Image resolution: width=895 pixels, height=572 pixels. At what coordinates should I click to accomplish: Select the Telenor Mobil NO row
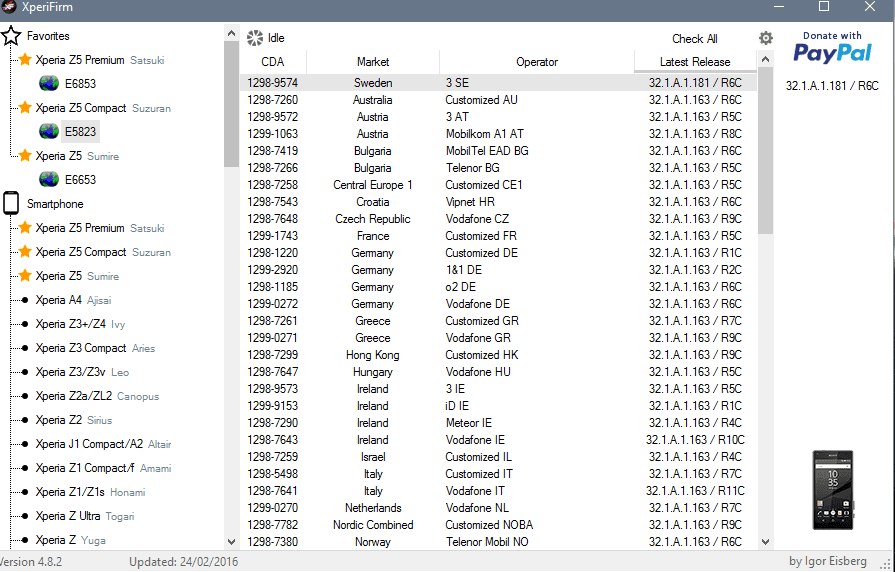click(498, 542)
